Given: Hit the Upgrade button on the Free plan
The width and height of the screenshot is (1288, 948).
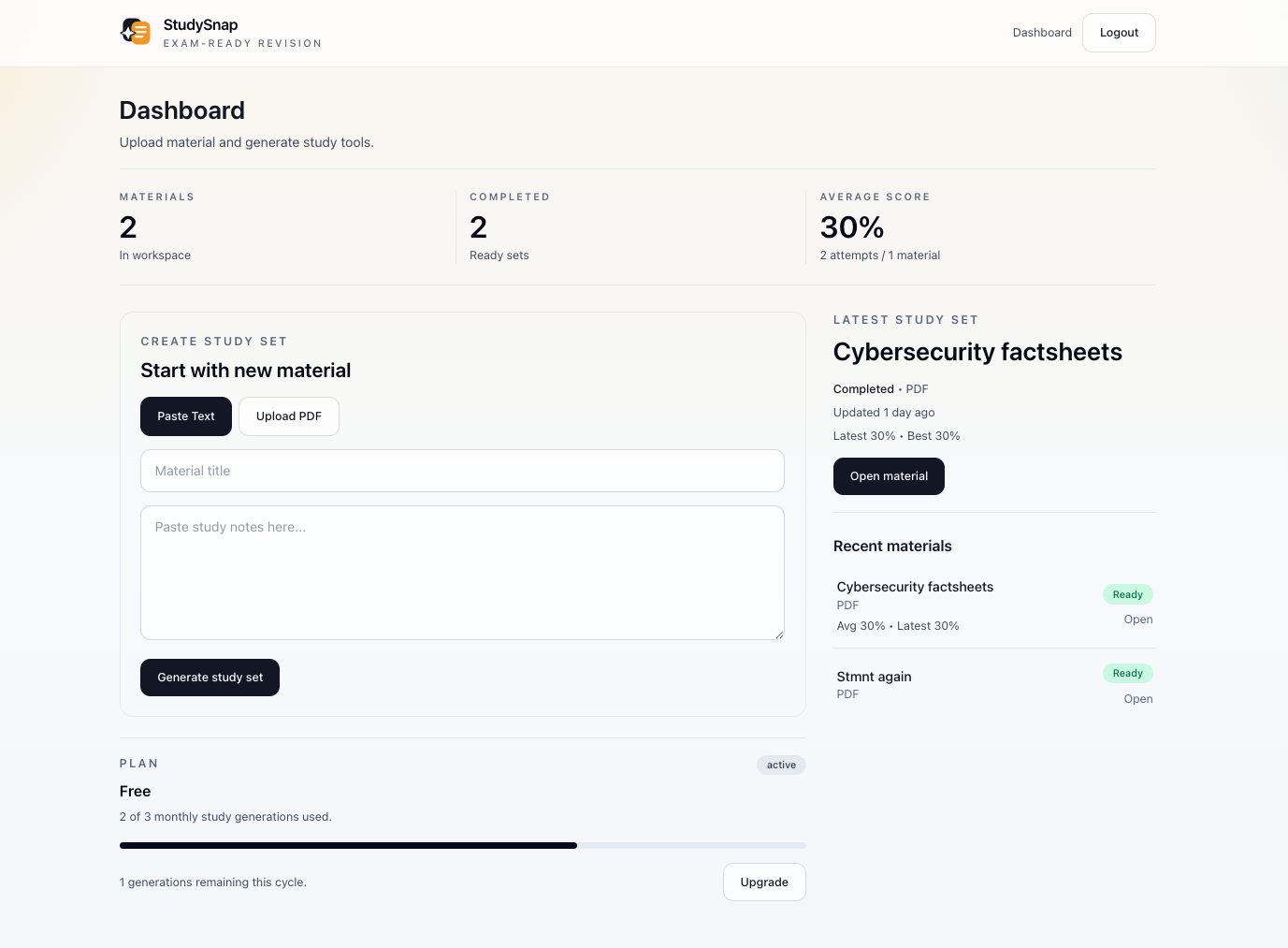Looking at the screenshot, I should (x=764, y=882).
